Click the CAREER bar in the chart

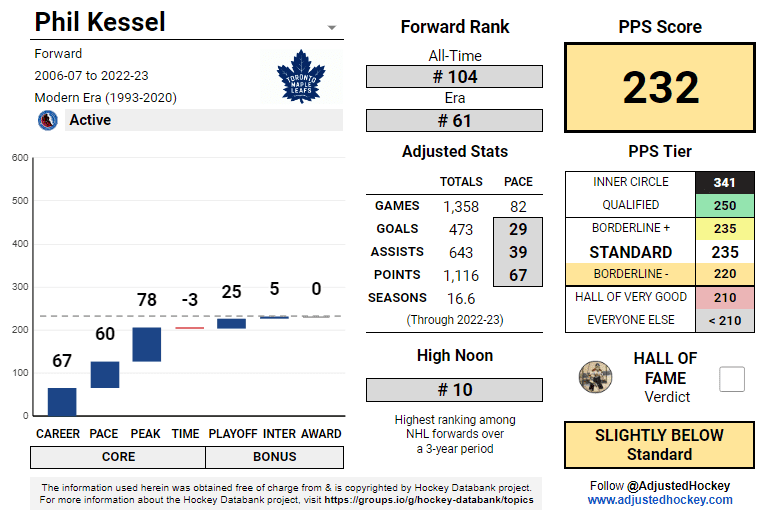pyautogui.click(x=62, y=401)
